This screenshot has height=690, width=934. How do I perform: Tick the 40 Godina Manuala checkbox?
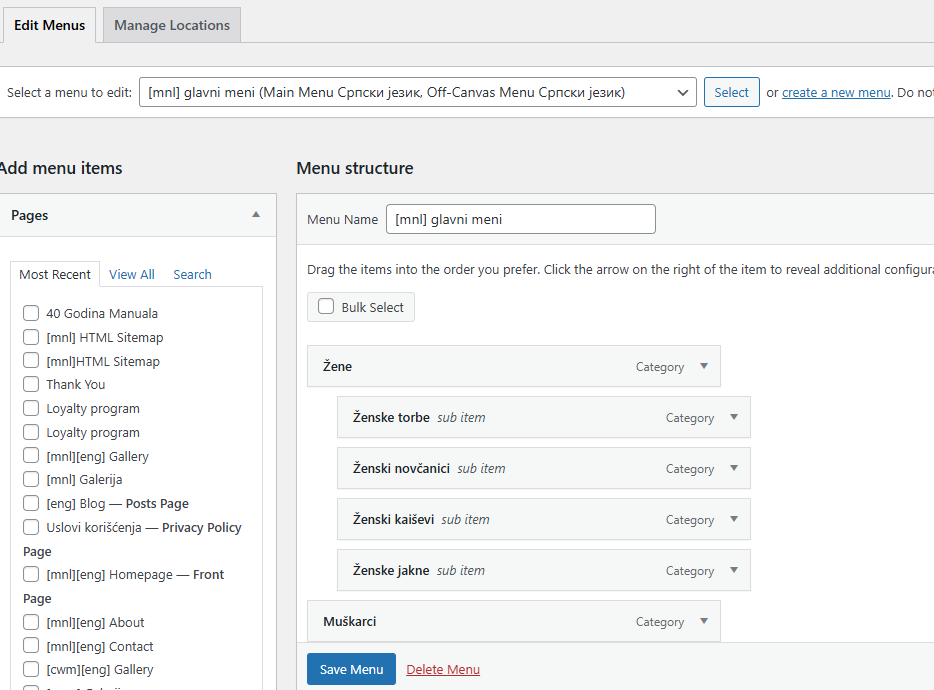(31, 313)
